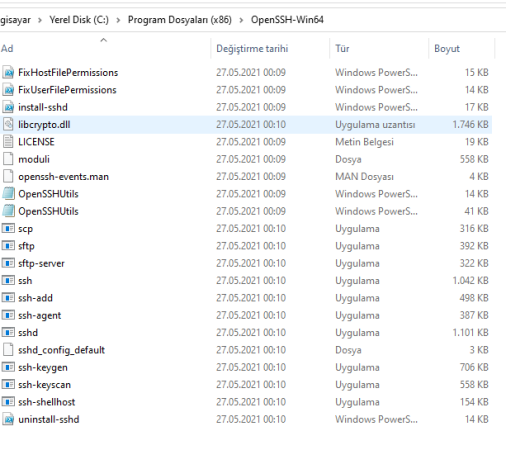Go to Program Dosyaları (x86) breadcrumb
506x450 pixels.
[x=180, y=20]
